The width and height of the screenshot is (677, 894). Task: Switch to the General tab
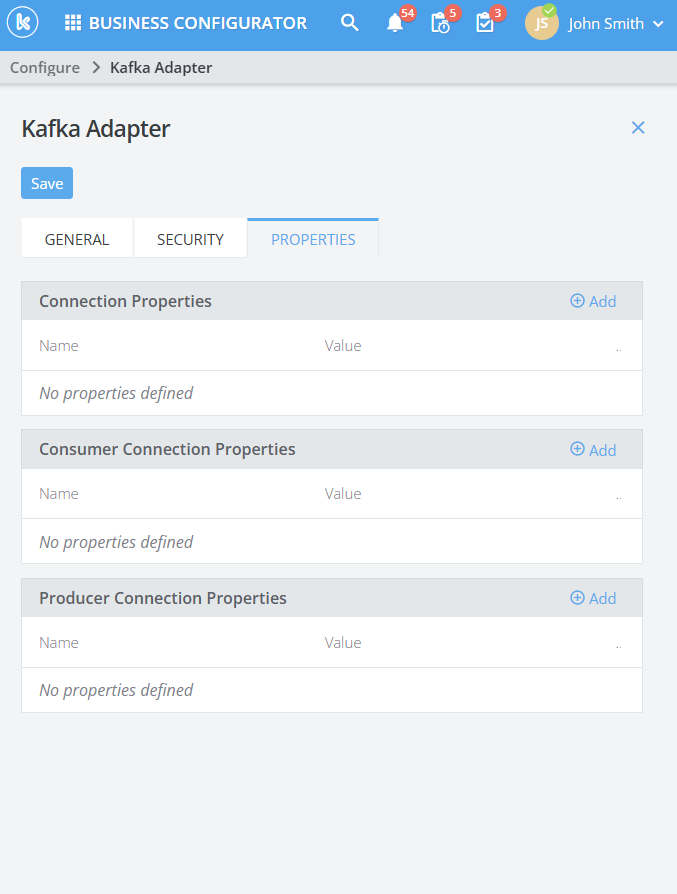77,239
